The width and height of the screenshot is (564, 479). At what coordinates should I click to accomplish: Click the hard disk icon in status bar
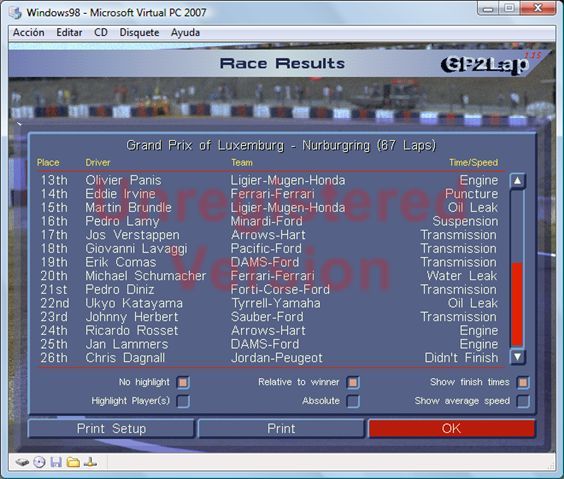(22, 462)
